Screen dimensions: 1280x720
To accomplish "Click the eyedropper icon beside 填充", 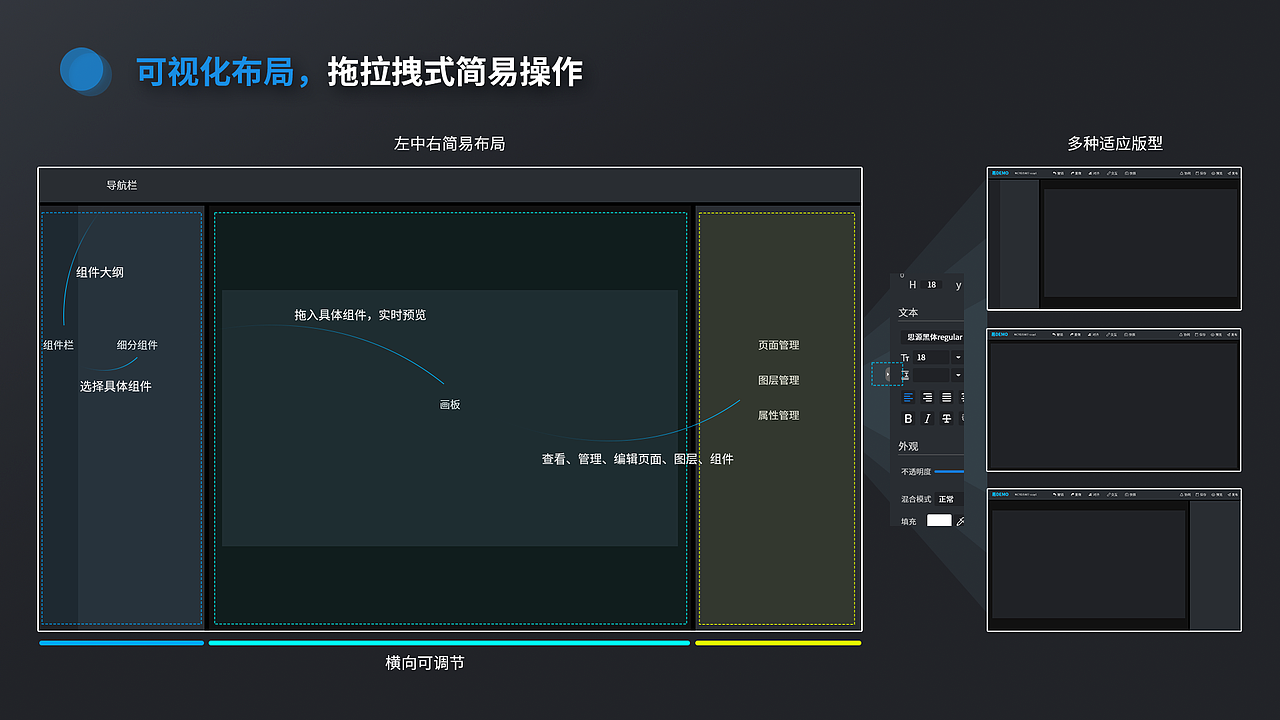I will (962, 520).
